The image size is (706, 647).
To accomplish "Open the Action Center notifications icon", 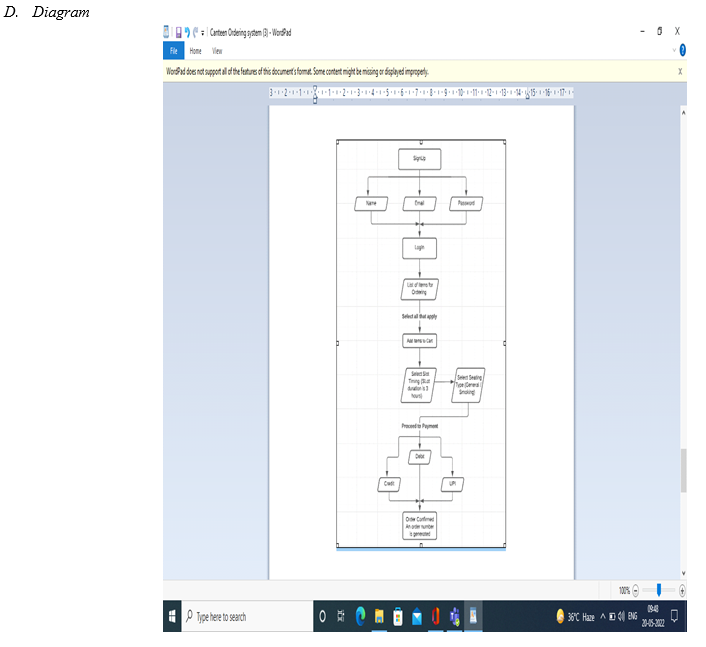I will [674, 616].
